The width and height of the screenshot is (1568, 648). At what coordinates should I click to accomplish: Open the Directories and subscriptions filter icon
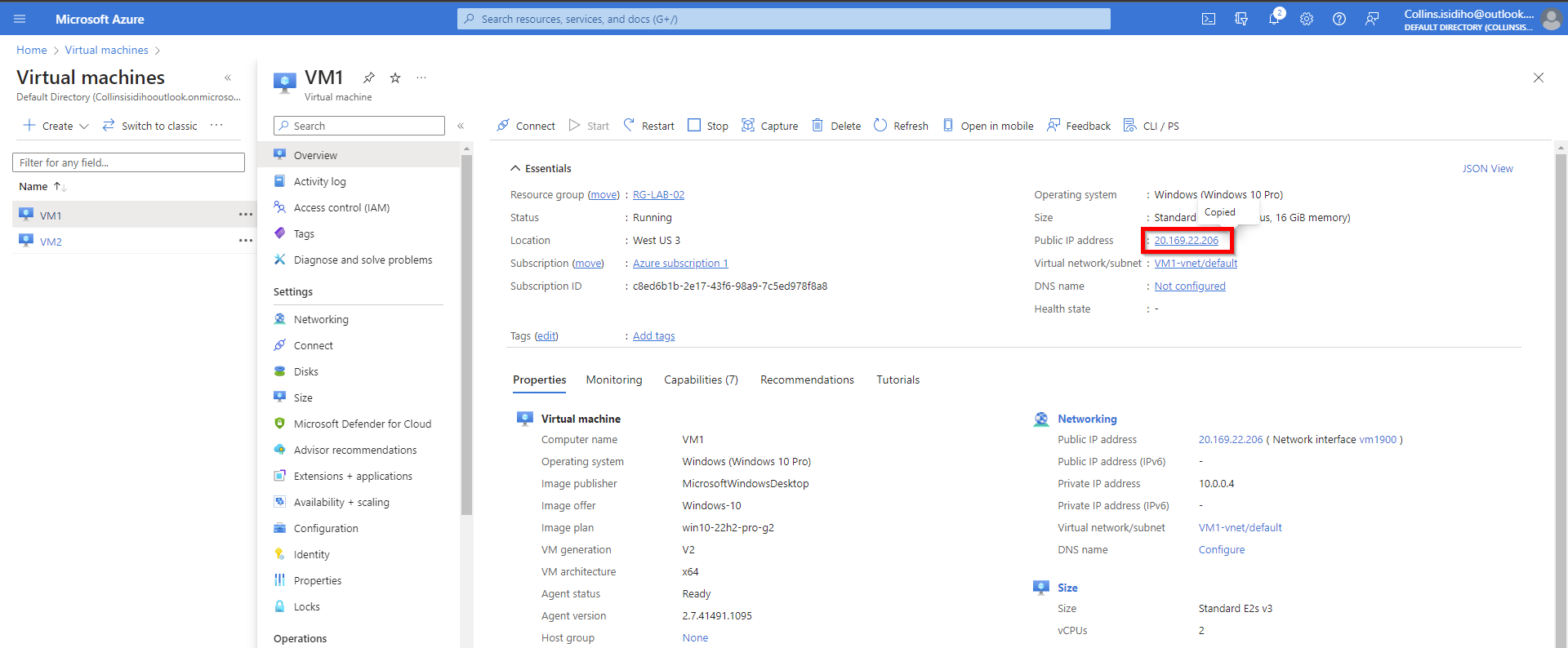point(1241,19)
